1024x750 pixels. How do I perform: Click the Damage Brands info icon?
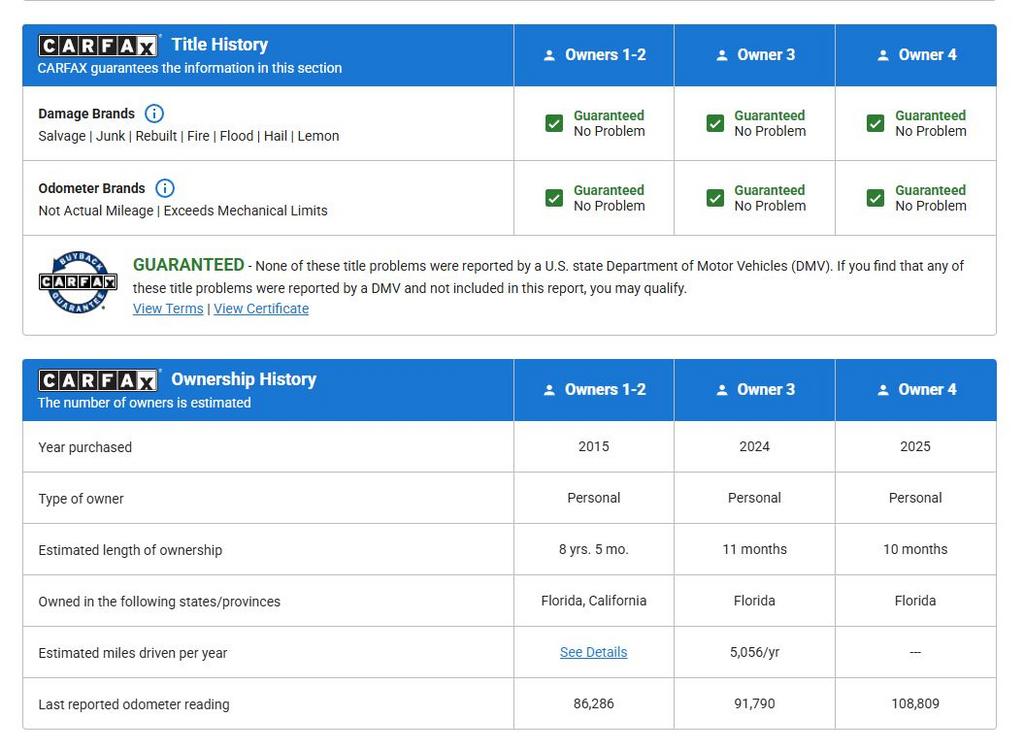click(x=154, y=114)
